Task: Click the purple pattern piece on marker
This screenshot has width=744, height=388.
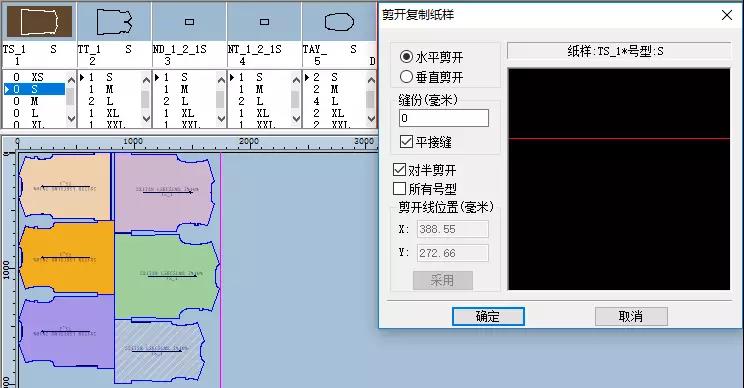Action: (x=66, y=332)
